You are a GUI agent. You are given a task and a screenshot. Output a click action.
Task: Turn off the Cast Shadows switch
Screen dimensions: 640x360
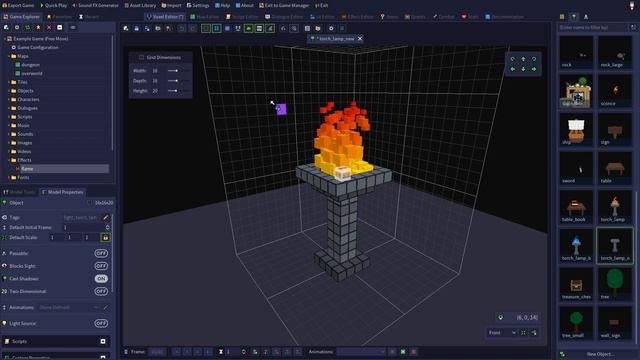pos(101,278)
